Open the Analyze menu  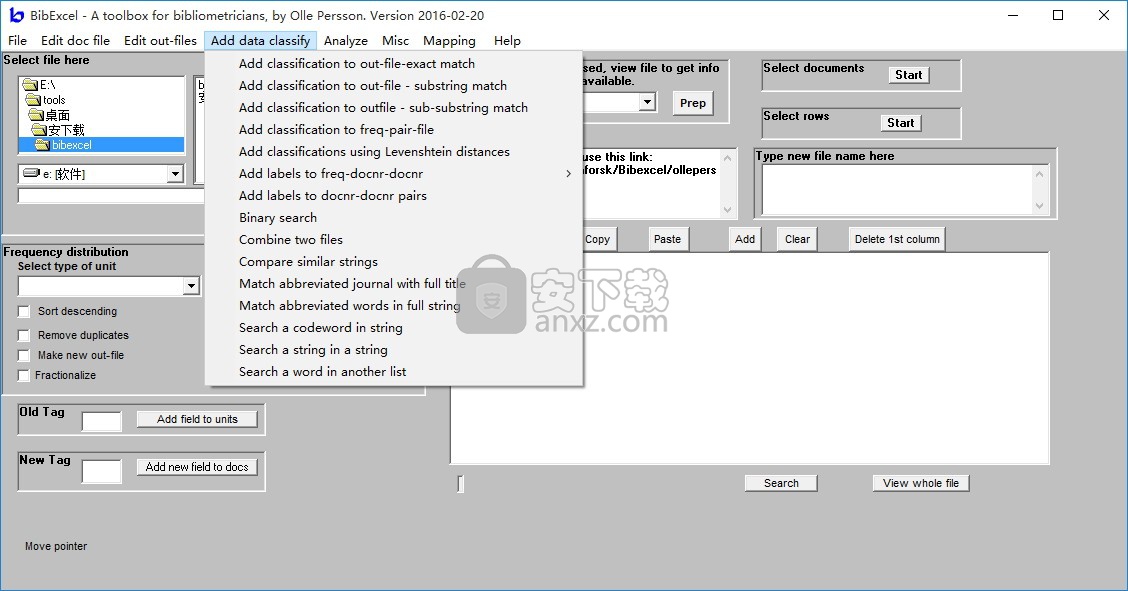(x=345, y=41)
